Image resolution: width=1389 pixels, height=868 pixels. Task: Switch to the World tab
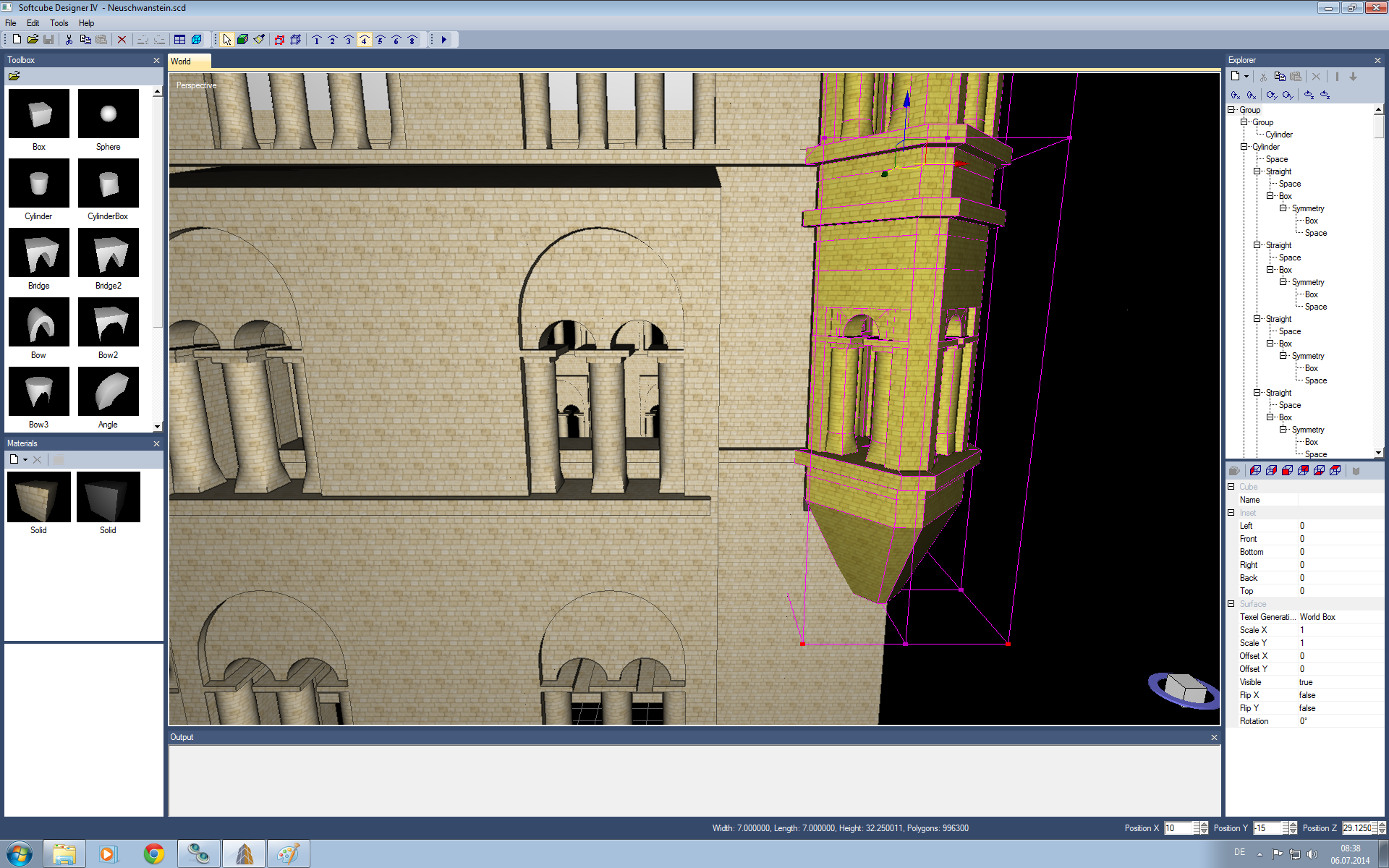[182, 61]
